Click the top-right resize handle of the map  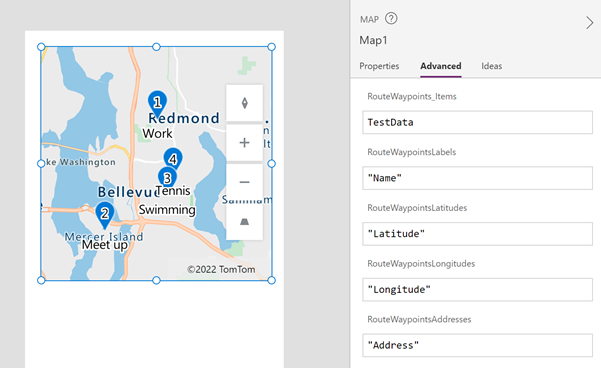(271, 47)
